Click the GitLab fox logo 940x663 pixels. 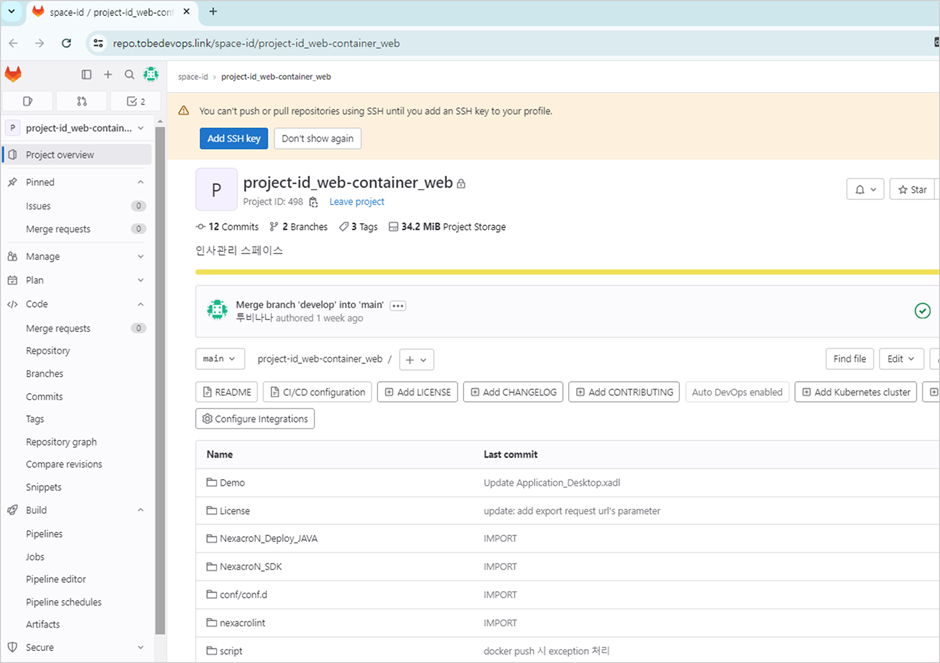13,74
